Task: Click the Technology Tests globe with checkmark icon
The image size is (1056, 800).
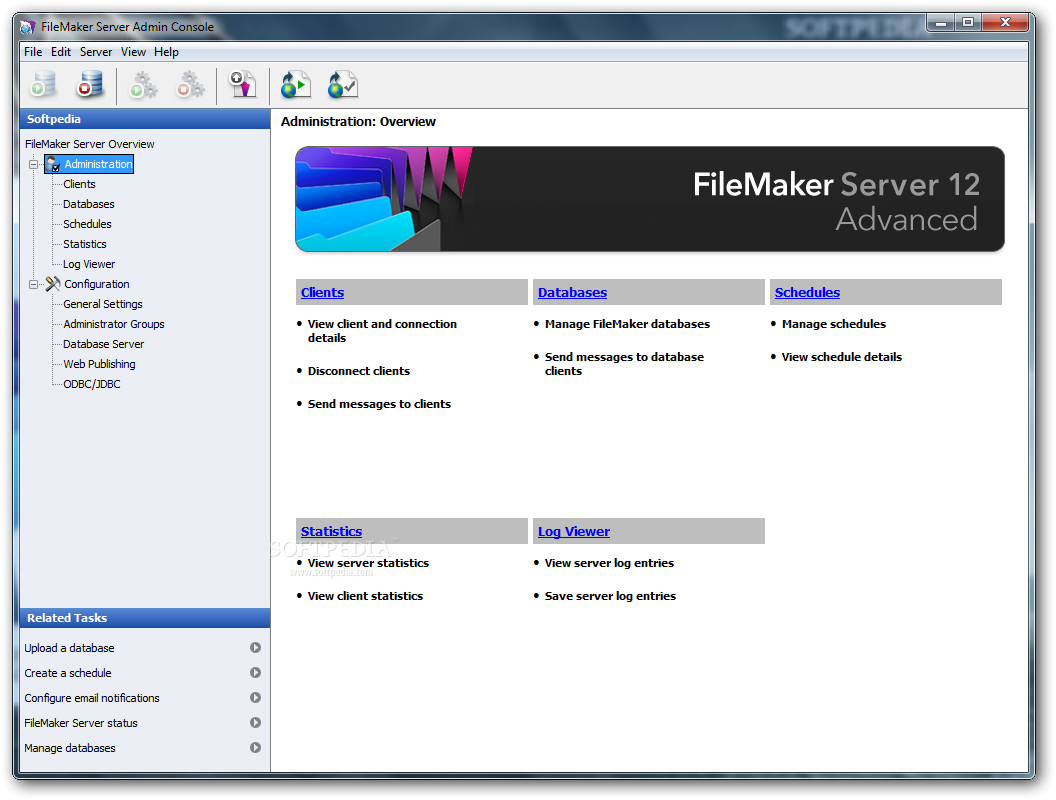Action: pos(342,86)
